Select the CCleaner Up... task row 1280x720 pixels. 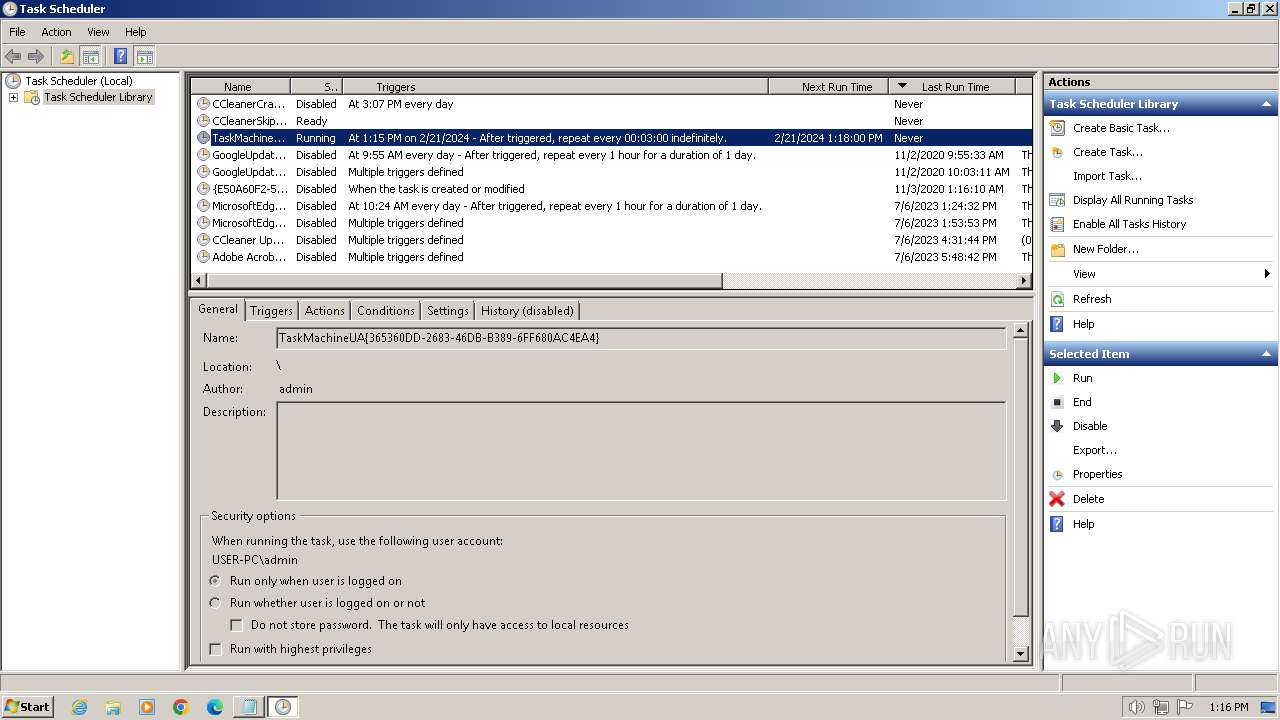tap(611, 240)
